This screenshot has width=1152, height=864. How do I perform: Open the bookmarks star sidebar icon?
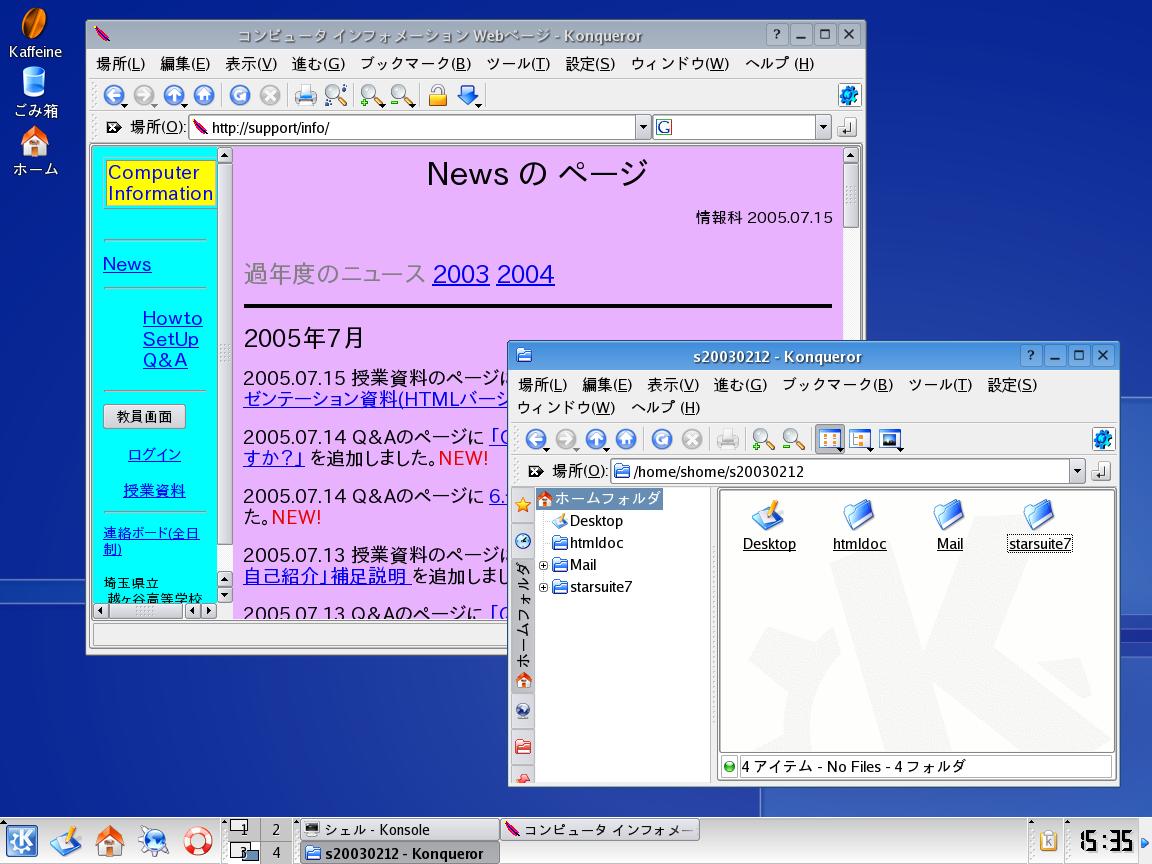click(523, 505)
